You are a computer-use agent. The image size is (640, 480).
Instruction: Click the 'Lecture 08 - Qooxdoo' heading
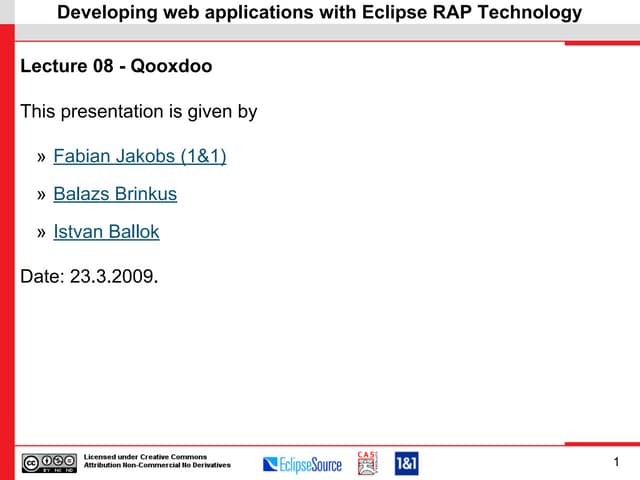[x=116, y=67]
